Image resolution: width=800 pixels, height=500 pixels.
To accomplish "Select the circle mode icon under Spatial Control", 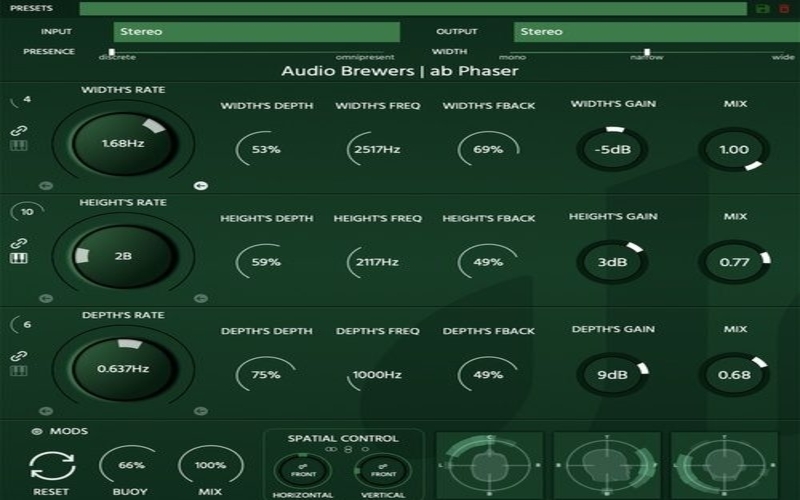I will tap(365, 449).
